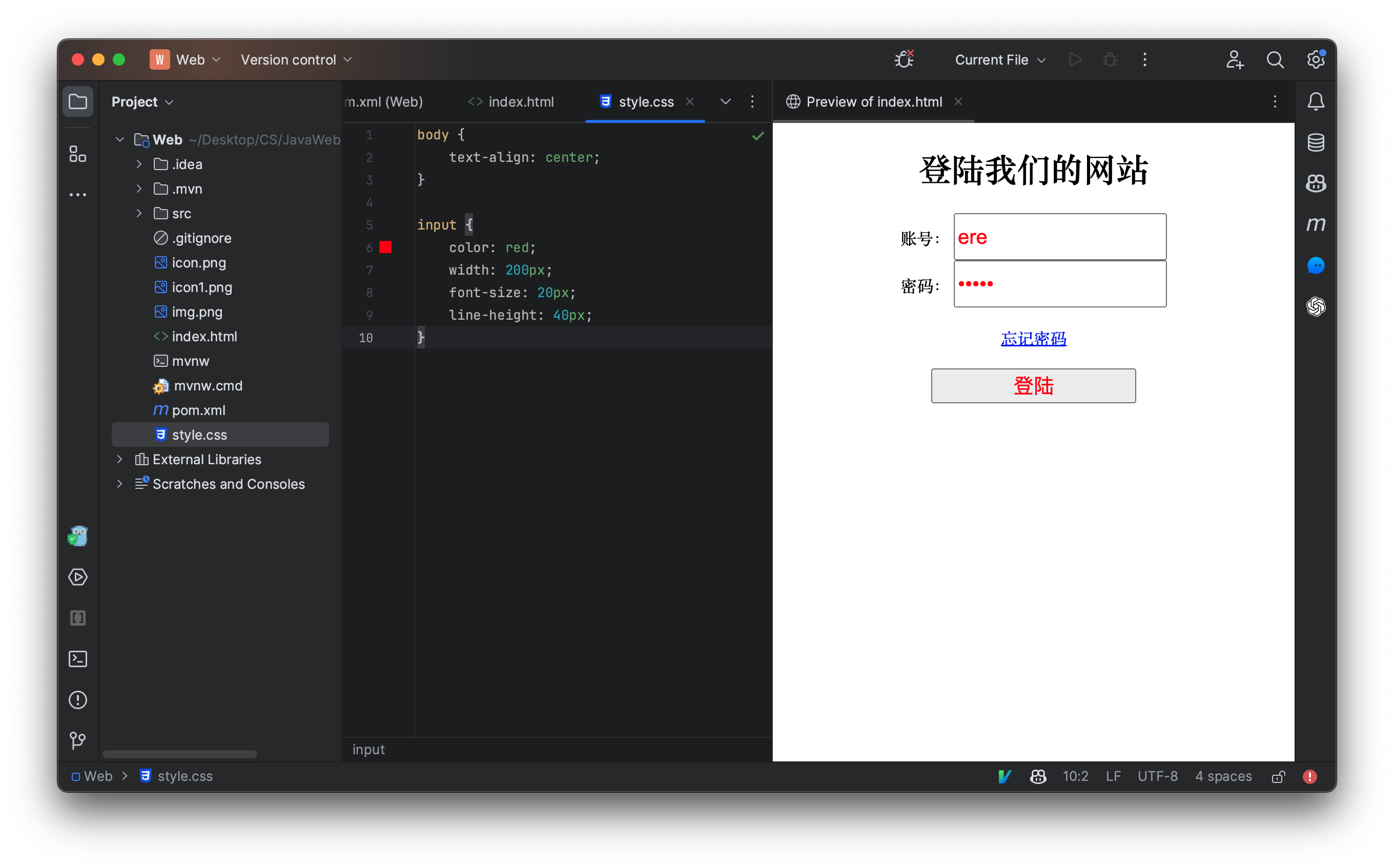
Task: Open the Terminal tool window
Action: point(77,659)
